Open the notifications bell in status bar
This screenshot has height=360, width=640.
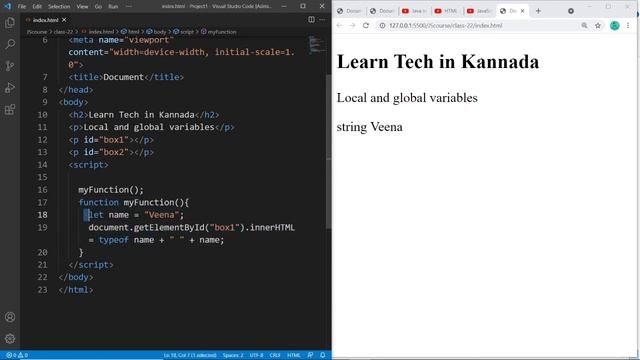322,355
